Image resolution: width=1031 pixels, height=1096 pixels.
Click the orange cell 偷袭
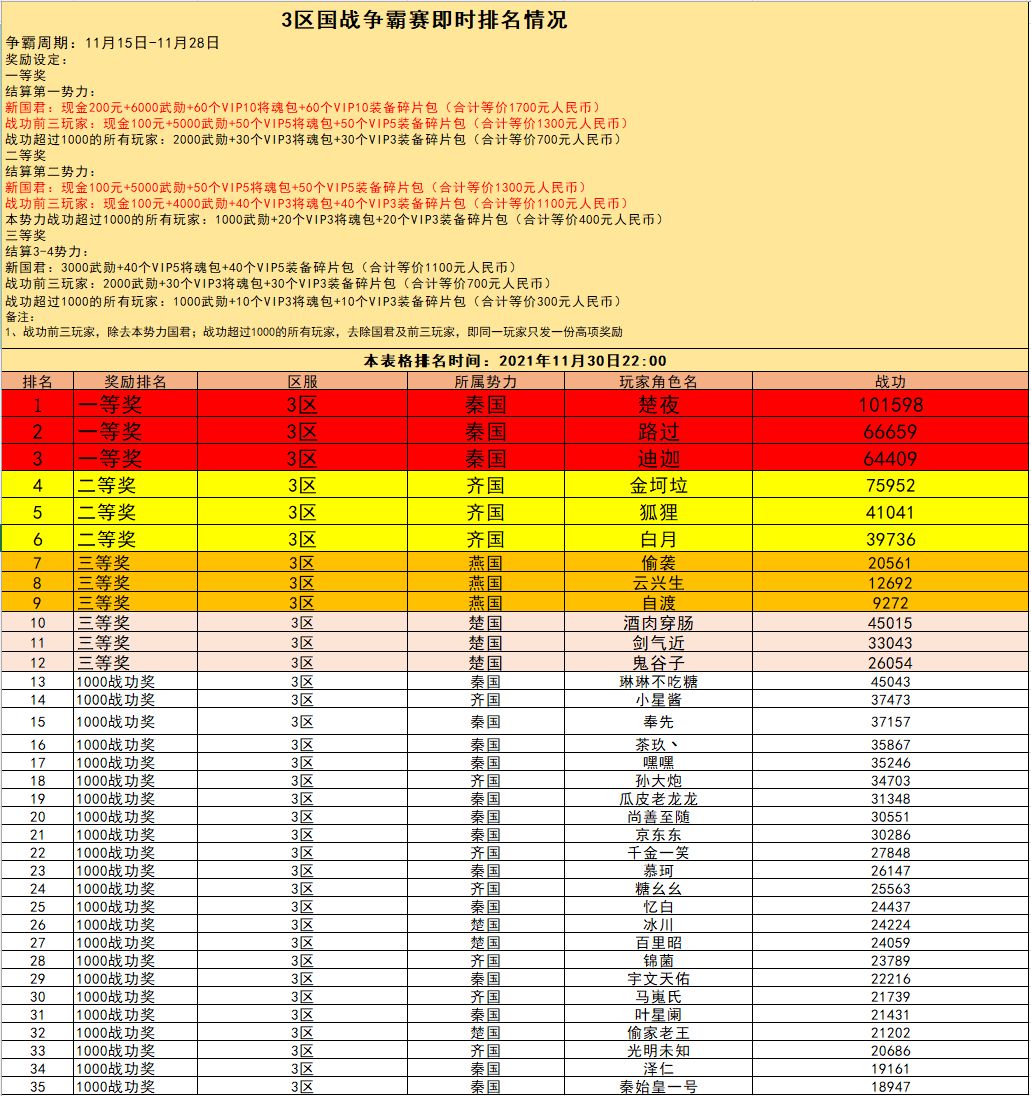tap(658, 563)
